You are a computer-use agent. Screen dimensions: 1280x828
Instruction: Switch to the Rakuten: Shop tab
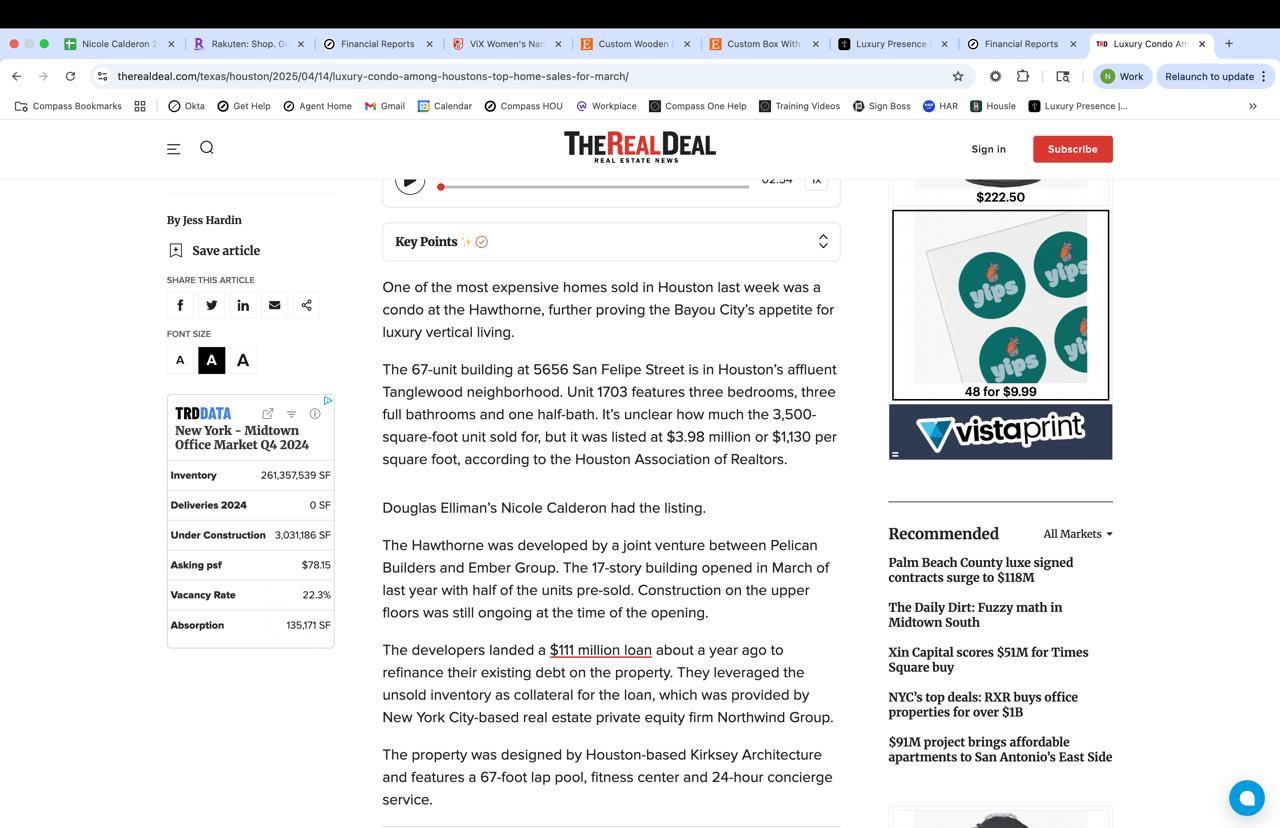click(x=247, y=44)
